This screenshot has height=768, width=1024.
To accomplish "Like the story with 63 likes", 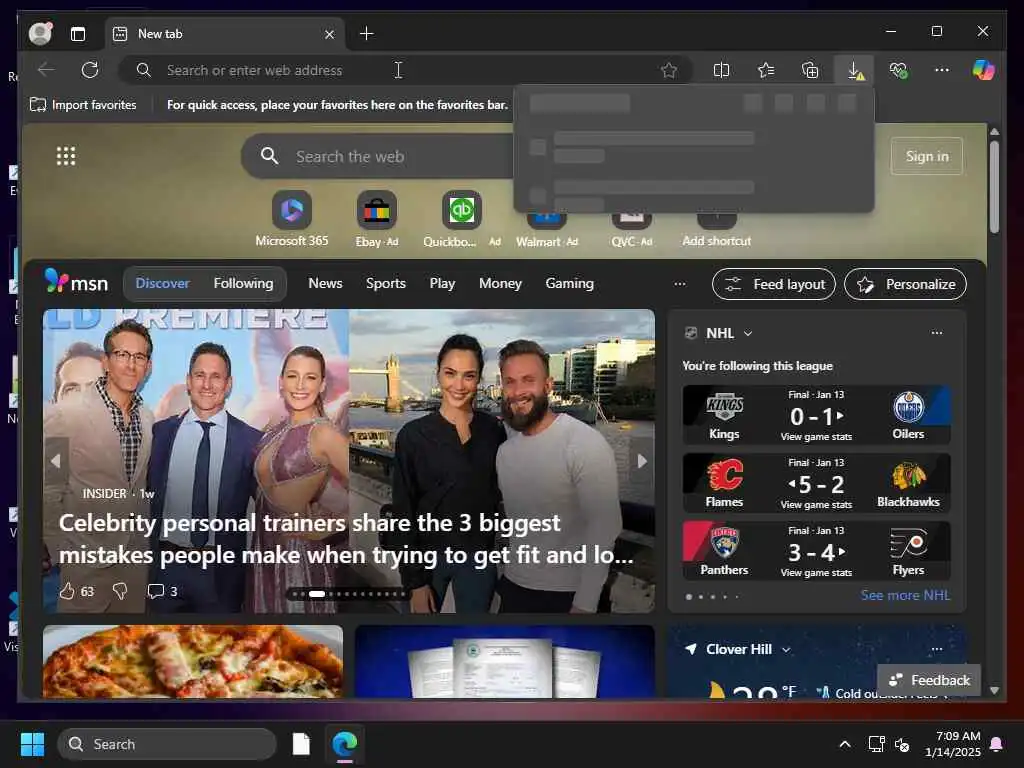I will click(x=76, y=591).
